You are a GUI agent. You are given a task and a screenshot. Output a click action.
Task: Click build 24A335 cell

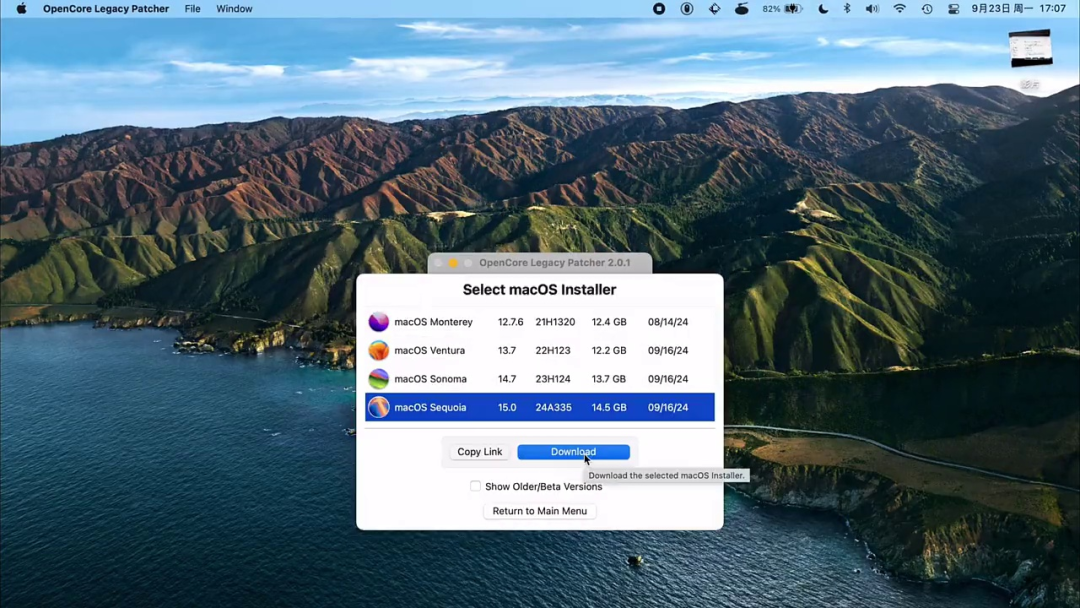tap(554, 407)
